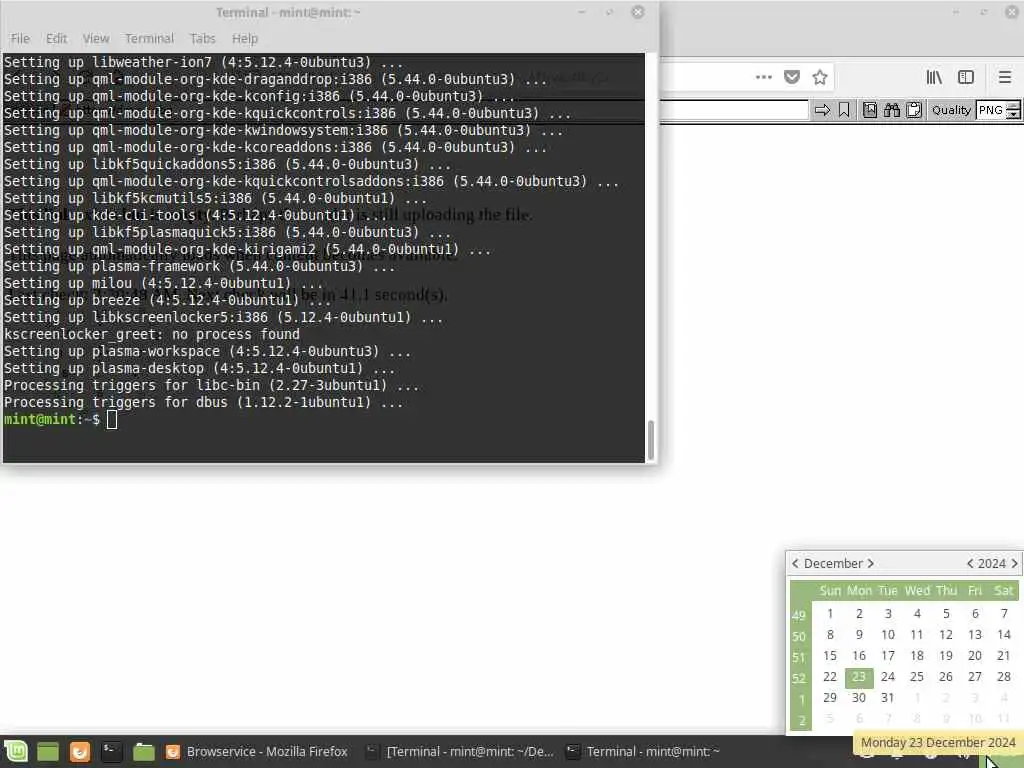Click the 'Setting up milou' terminal line

point(163,283)
